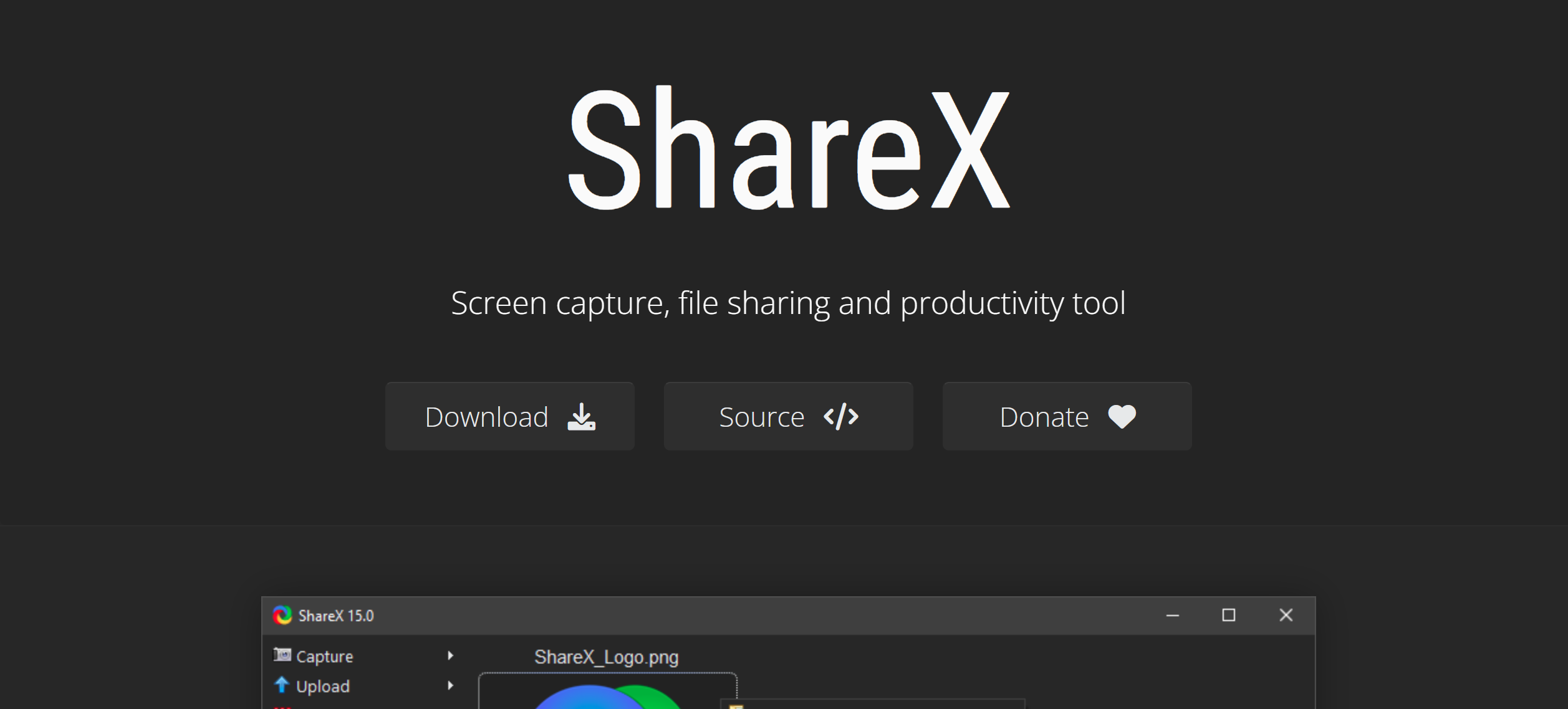This screenshot has height=709, width=1568.
Task: Open the Upload menu entry
Action: (x=322, y=686)
